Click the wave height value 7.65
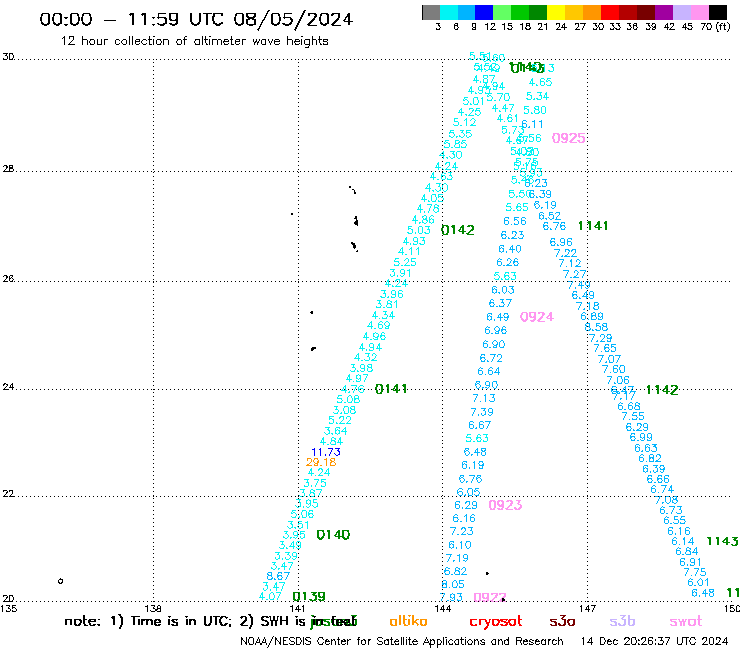The image size is (740, 650). click(605, 348)
